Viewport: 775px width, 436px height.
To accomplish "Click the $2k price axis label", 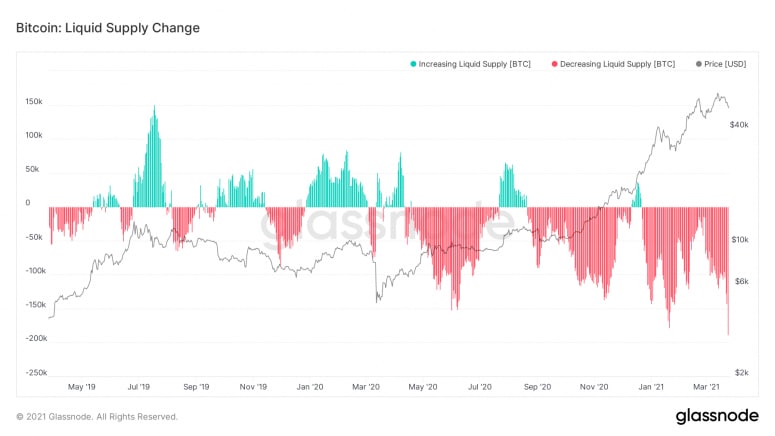I will pos(741,372).
